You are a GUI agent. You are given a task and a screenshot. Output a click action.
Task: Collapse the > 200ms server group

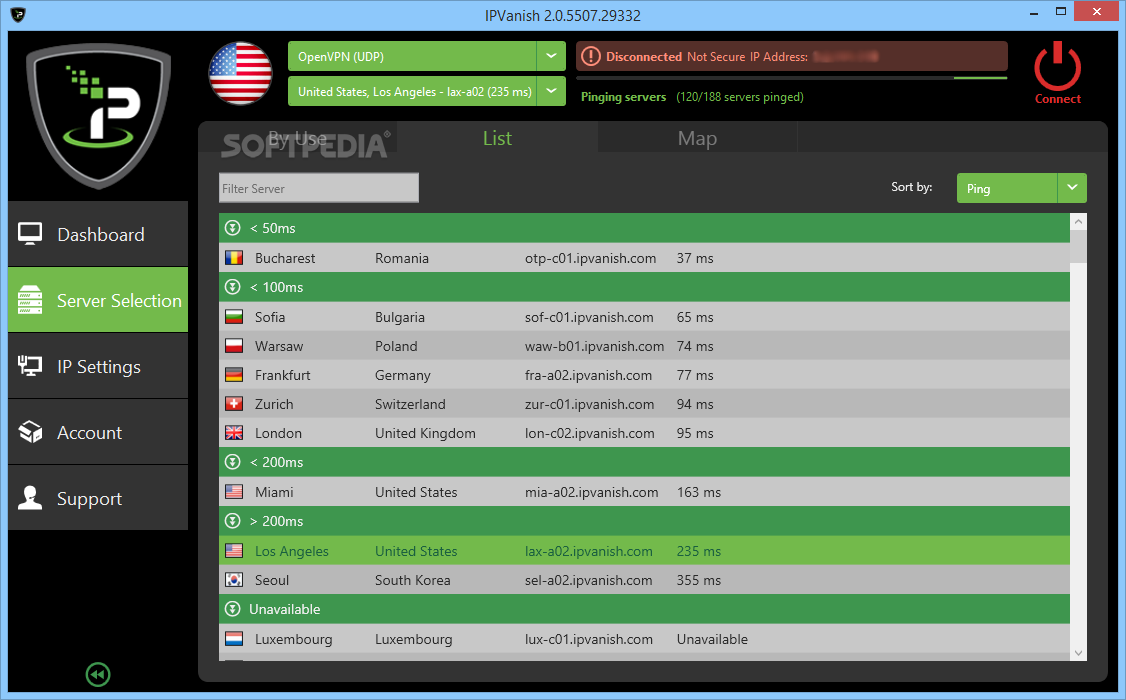(233, 521)
